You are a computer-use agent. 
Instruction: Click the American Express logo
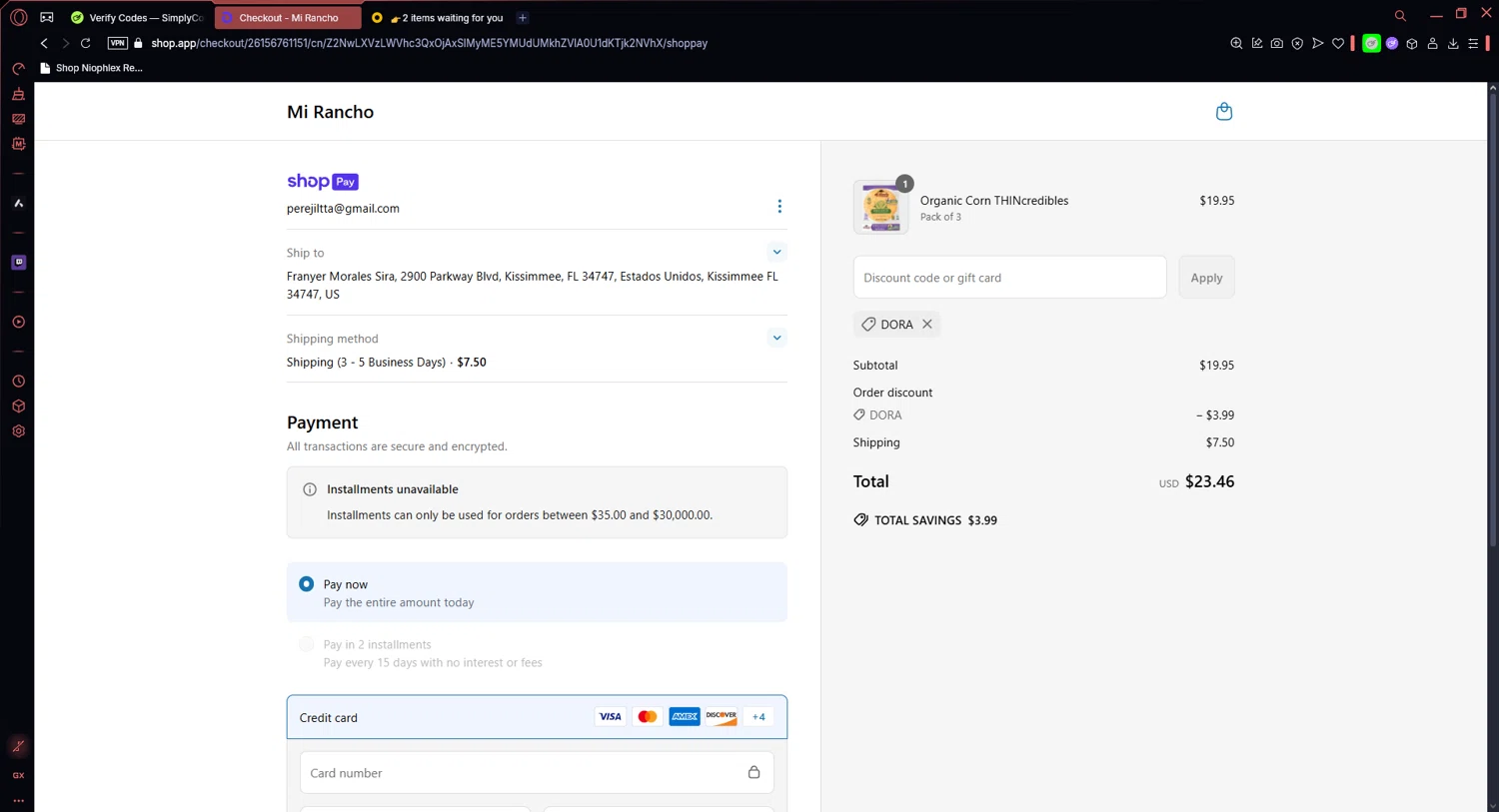coord(685,717)
